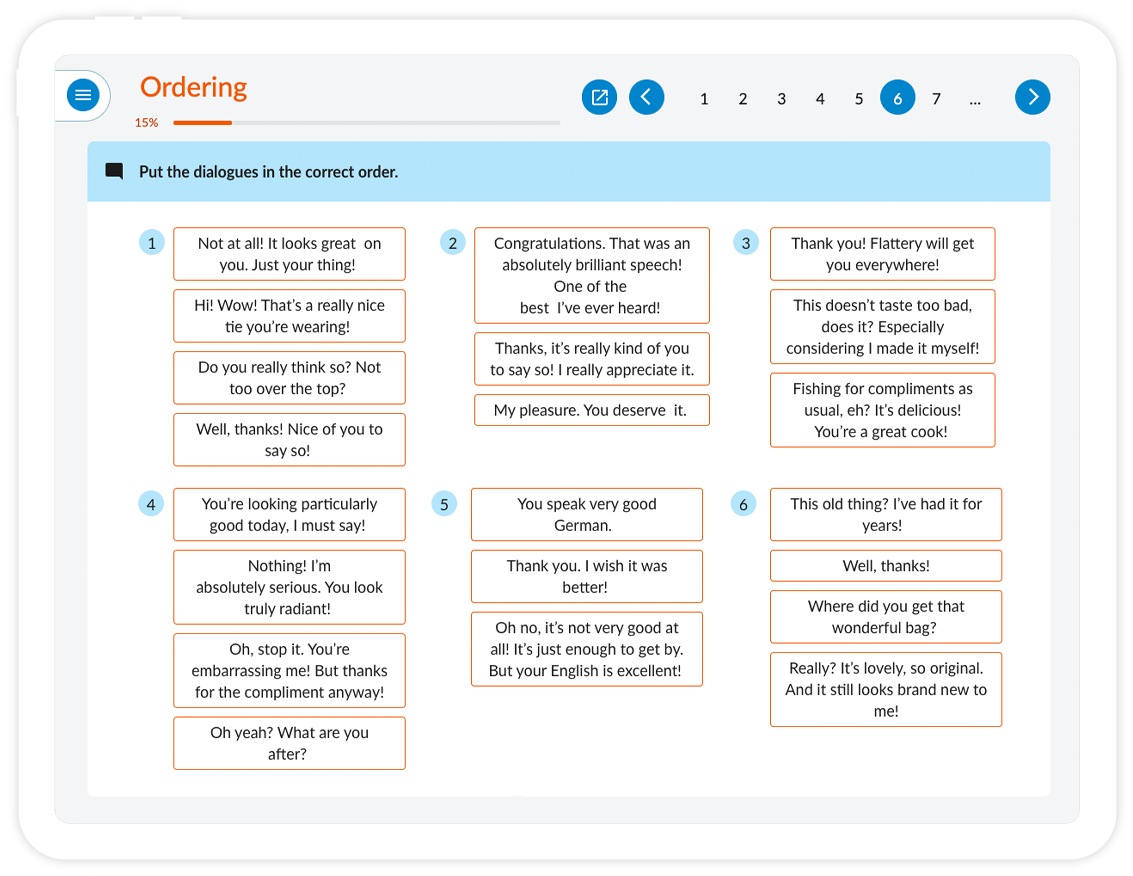Select the dialogue 1 number badge
This screenshot has width=1133, height=876.
click(x=152, y=243)
